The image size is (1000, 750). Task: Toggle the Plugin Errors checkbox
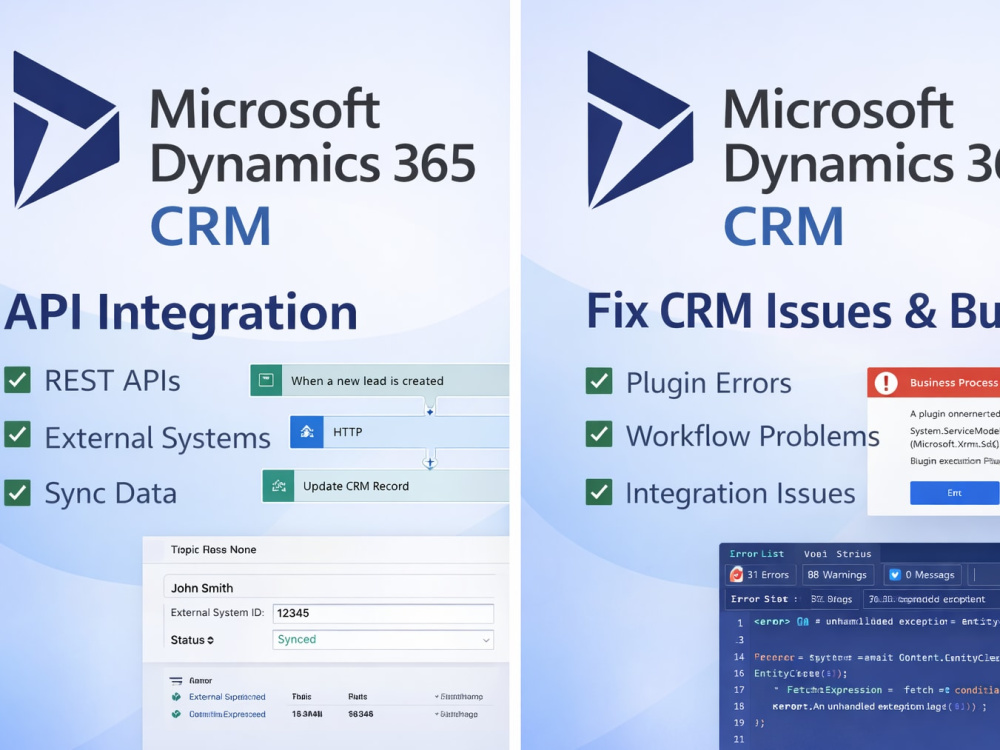pyautogui.click(x=599, y=381)
